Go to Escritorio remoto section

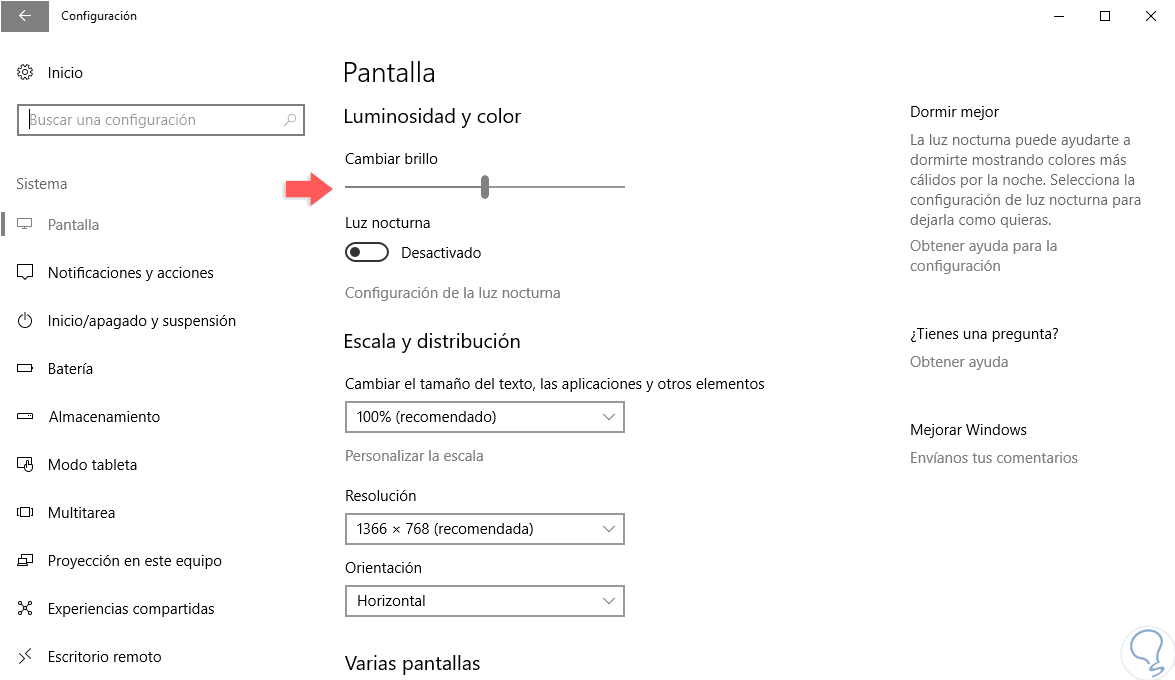click(104, 657)
